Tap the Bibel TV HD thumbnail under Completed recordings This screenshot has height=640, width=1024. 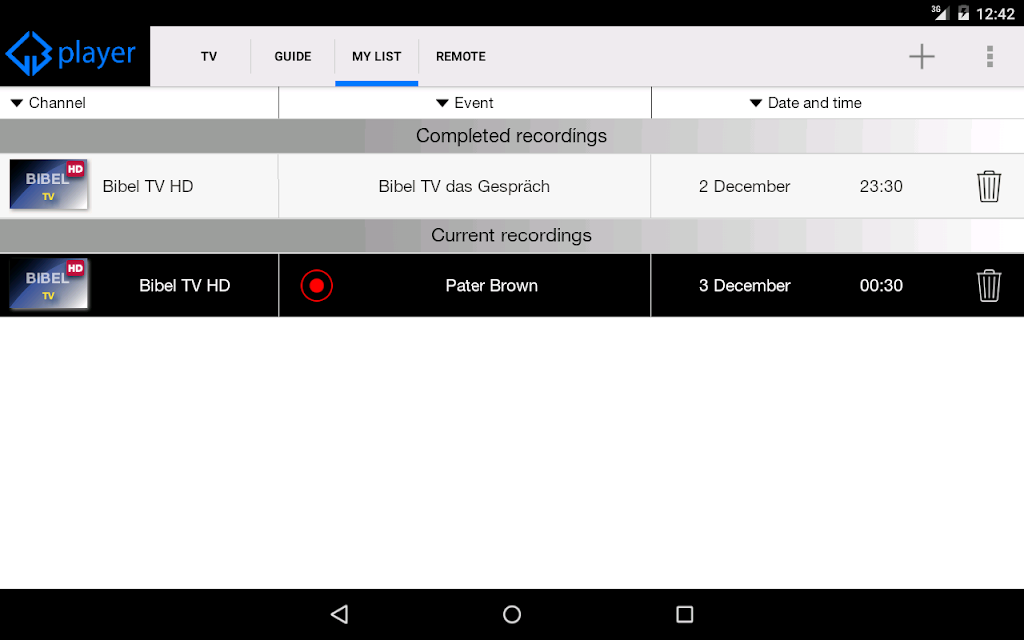(x=48, y=185)
